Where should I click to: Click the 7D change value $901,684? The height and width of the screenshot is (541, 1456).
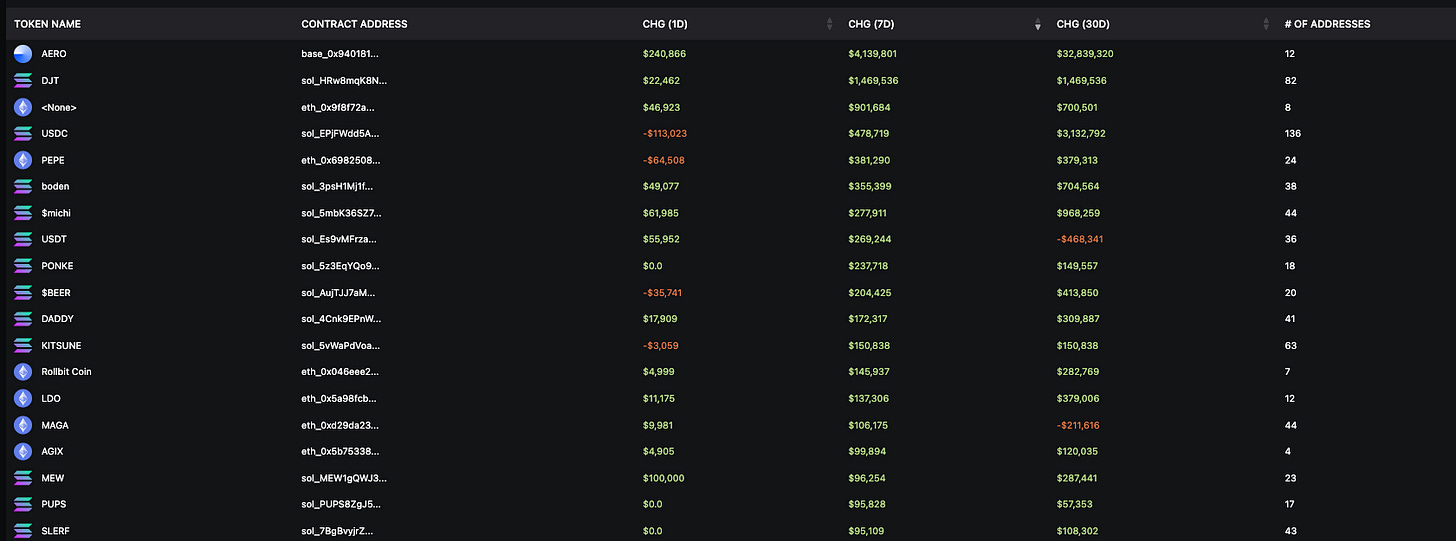[x=870, y=107]
